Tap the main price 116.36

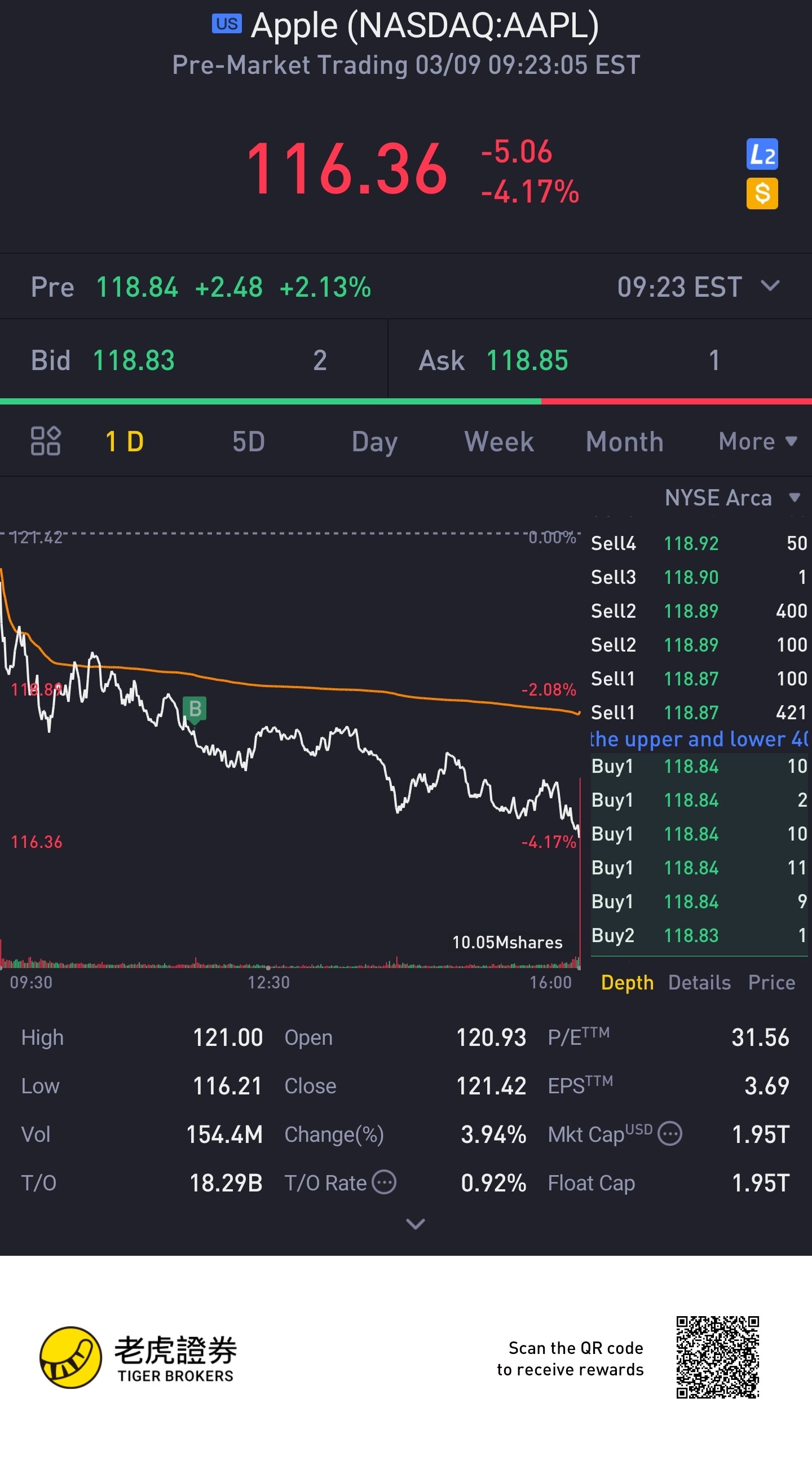click(347, 169)
